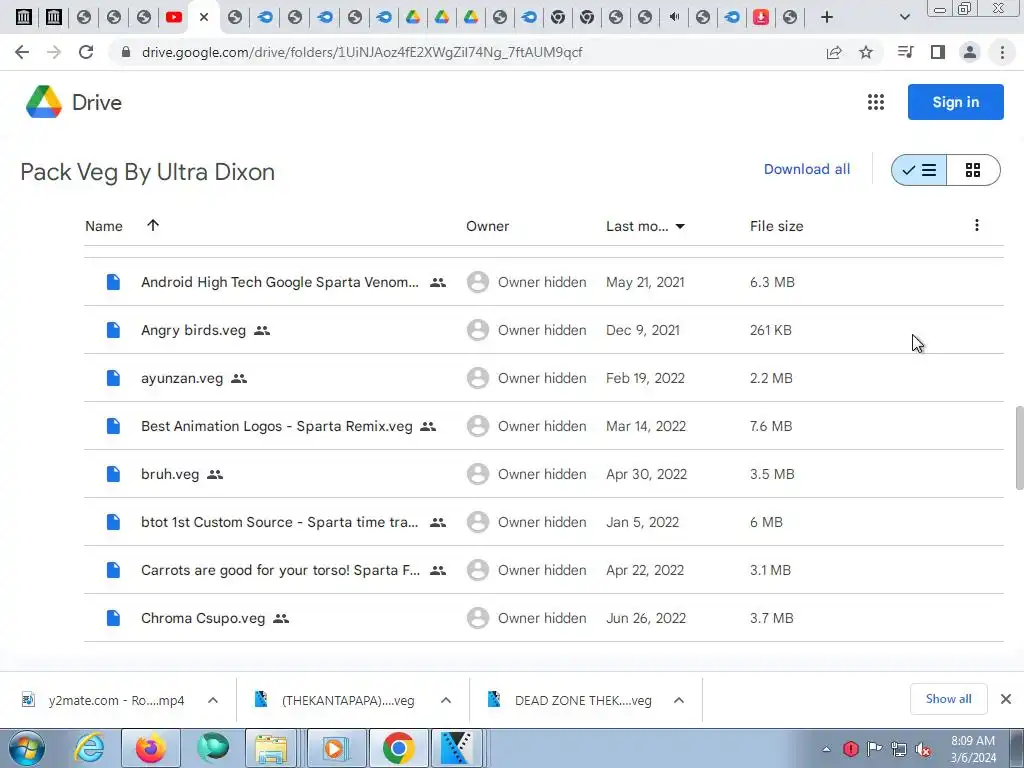Click shared icon next to bruh.veg

click(215, 475)
